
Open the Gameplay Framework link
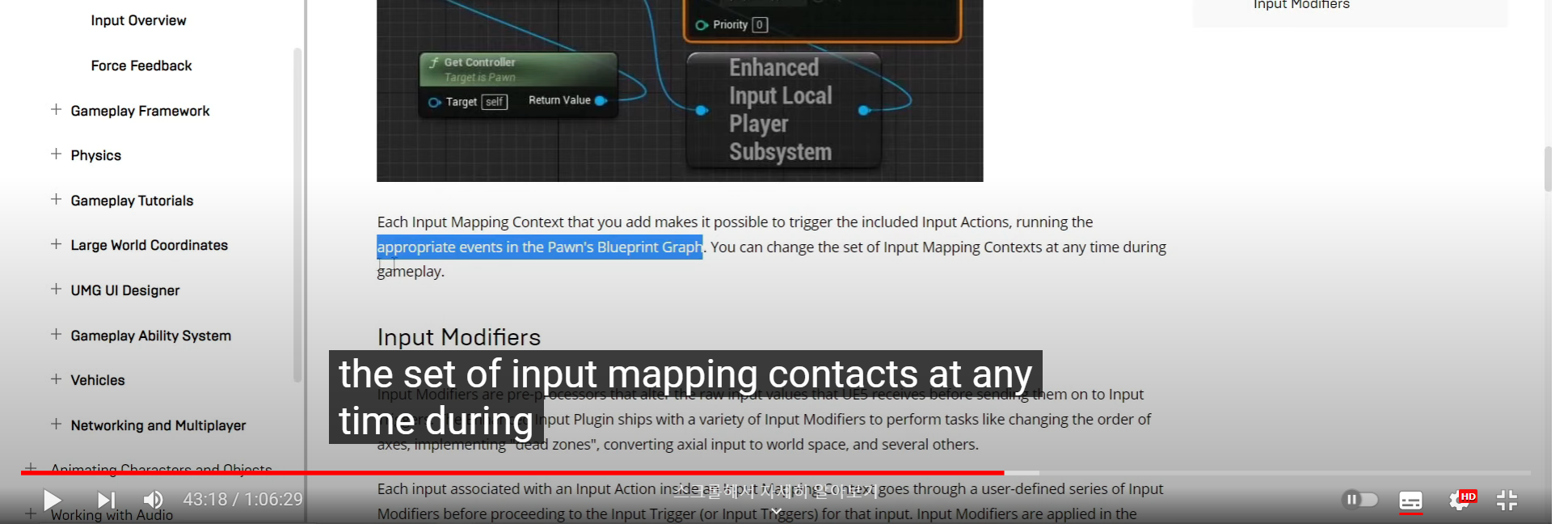tap(140, 111)
